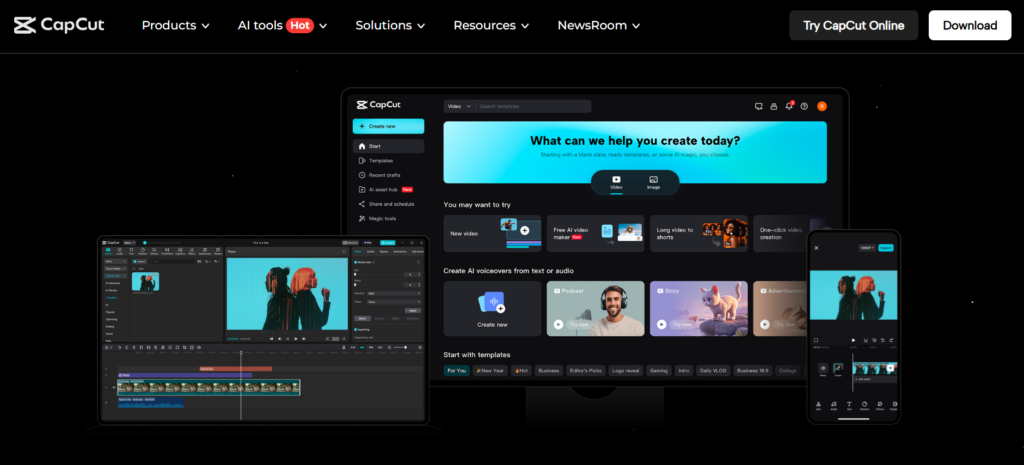1024x465 pixels.
Task: Open the New video card
Action: (492, 234)
